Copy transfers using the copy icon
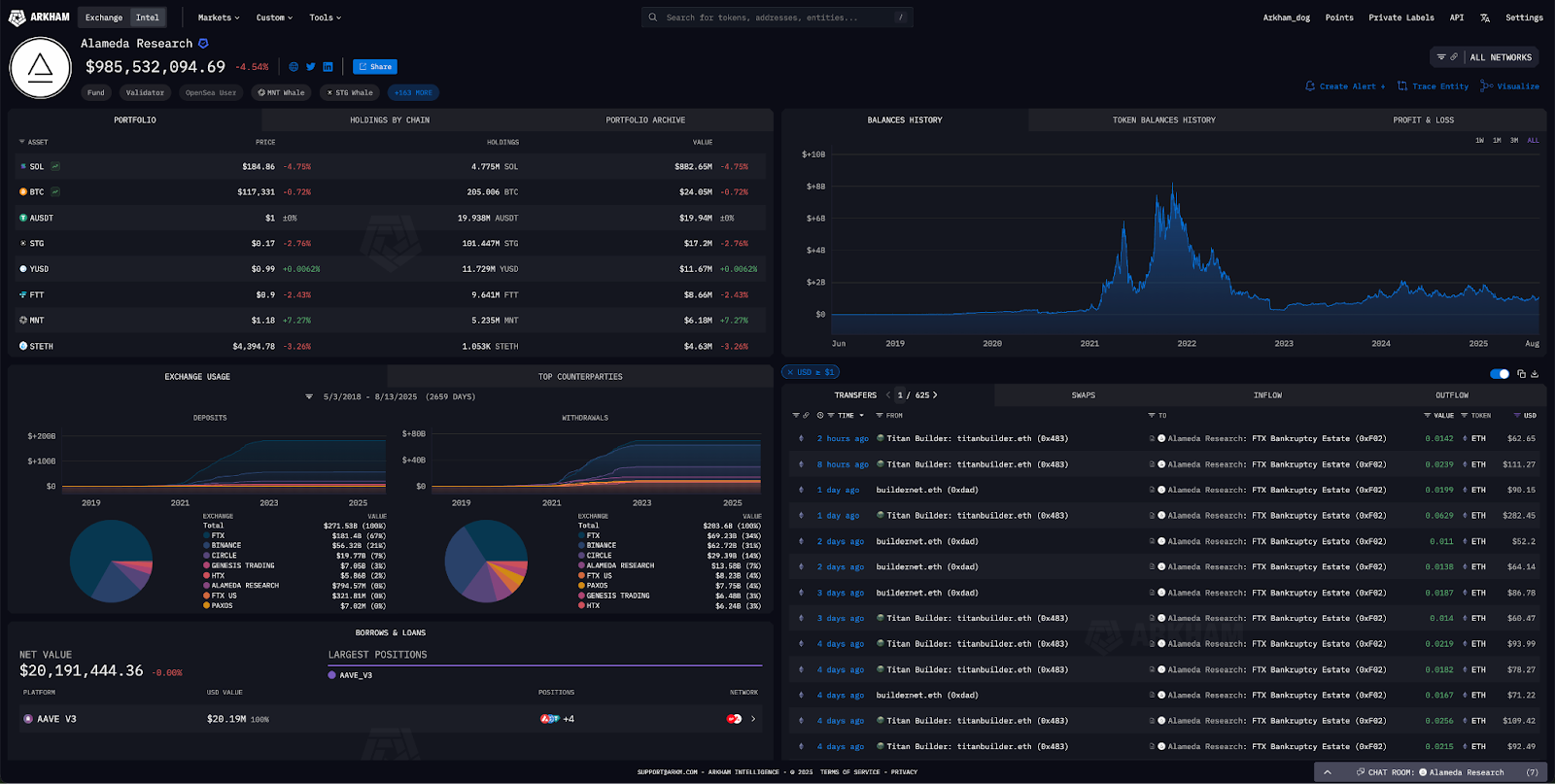Screen dimensions: 1555x784 (1521, 374)
